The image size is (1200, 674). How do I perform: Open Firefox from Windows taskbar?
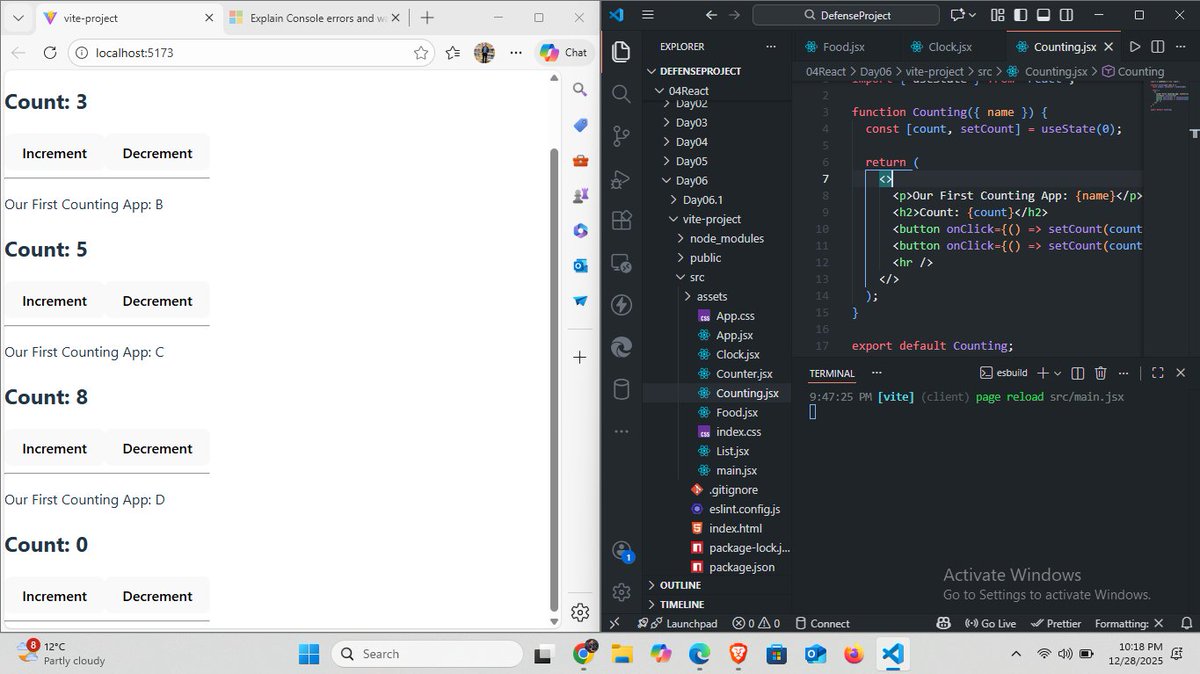click(853, 654)
